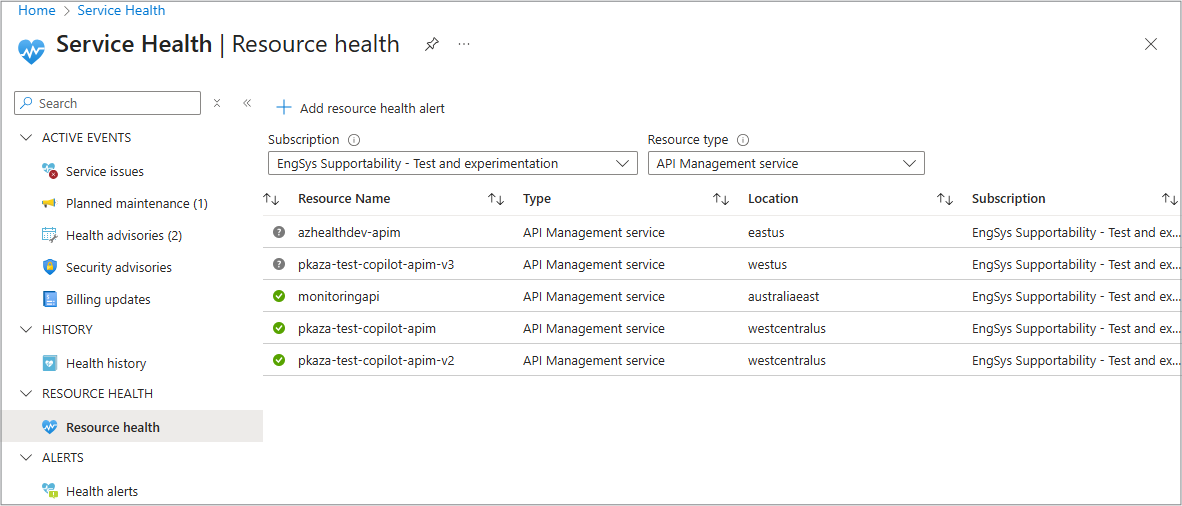Collapse the ACTIVE EVENTS section

(26, 138)
